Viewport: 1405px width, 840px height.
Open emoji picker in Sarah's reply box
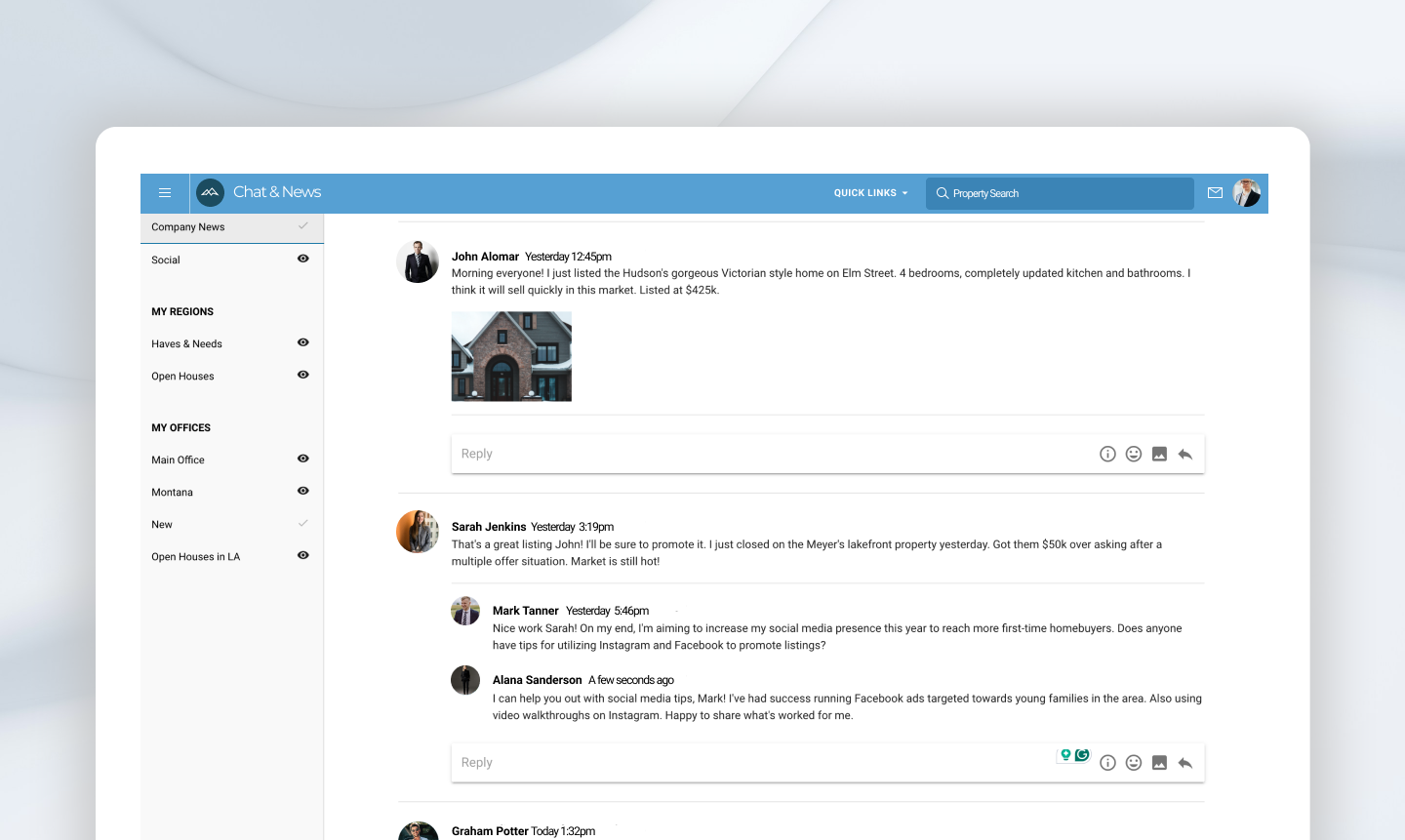[1134, 763]
